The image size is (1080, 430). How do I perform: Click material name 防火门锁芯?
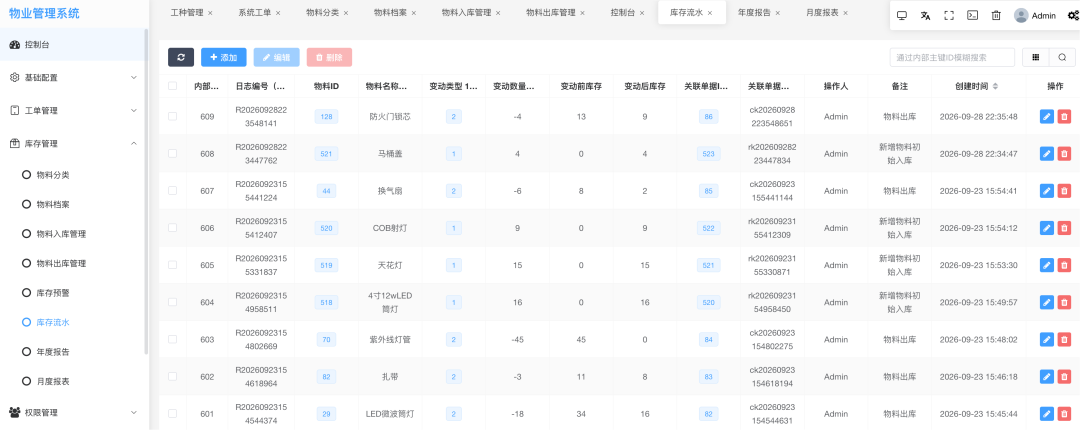[x=390, y=116]
